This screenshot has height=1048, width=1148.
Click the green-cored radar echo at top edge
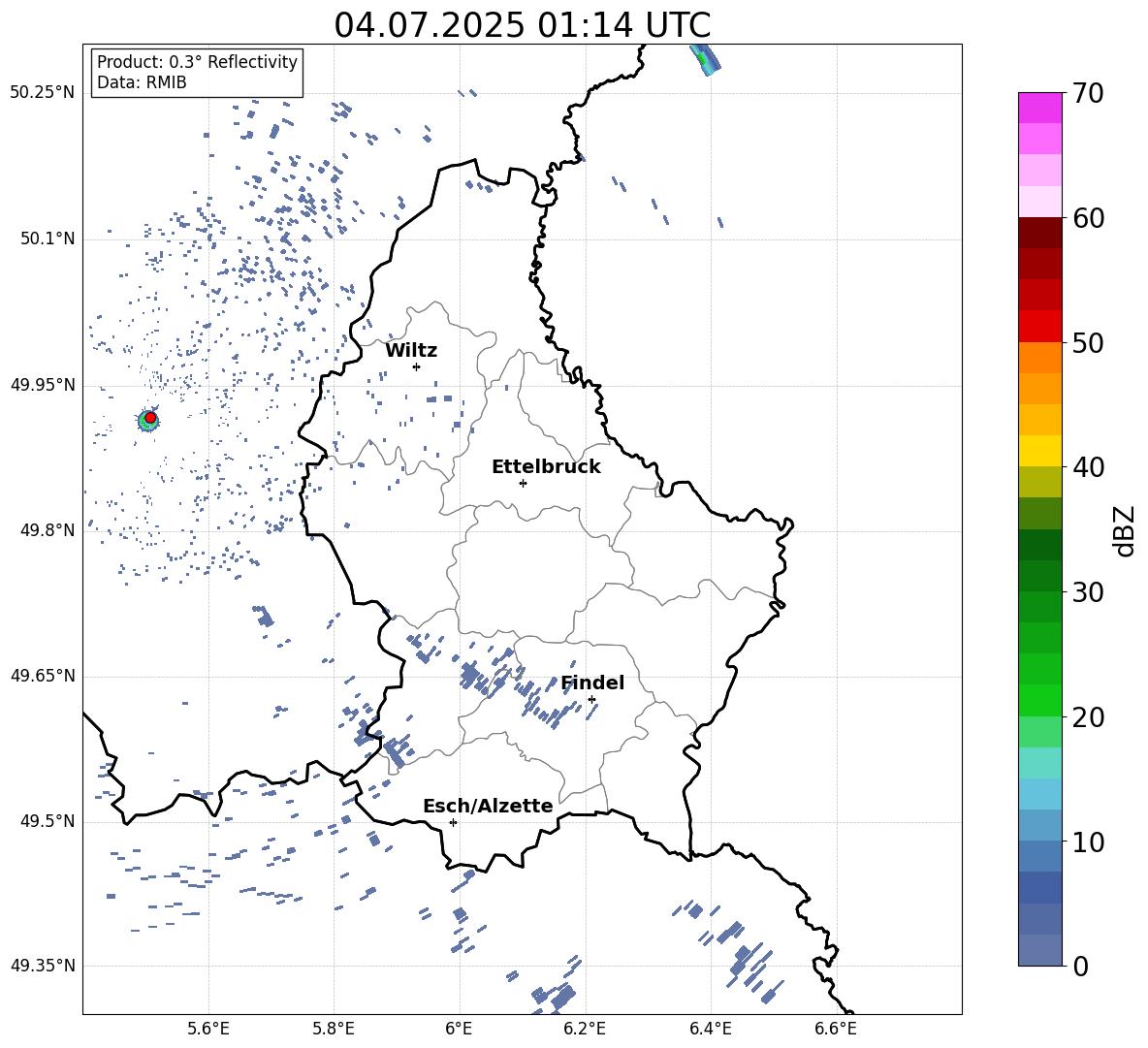click(705, 60)
